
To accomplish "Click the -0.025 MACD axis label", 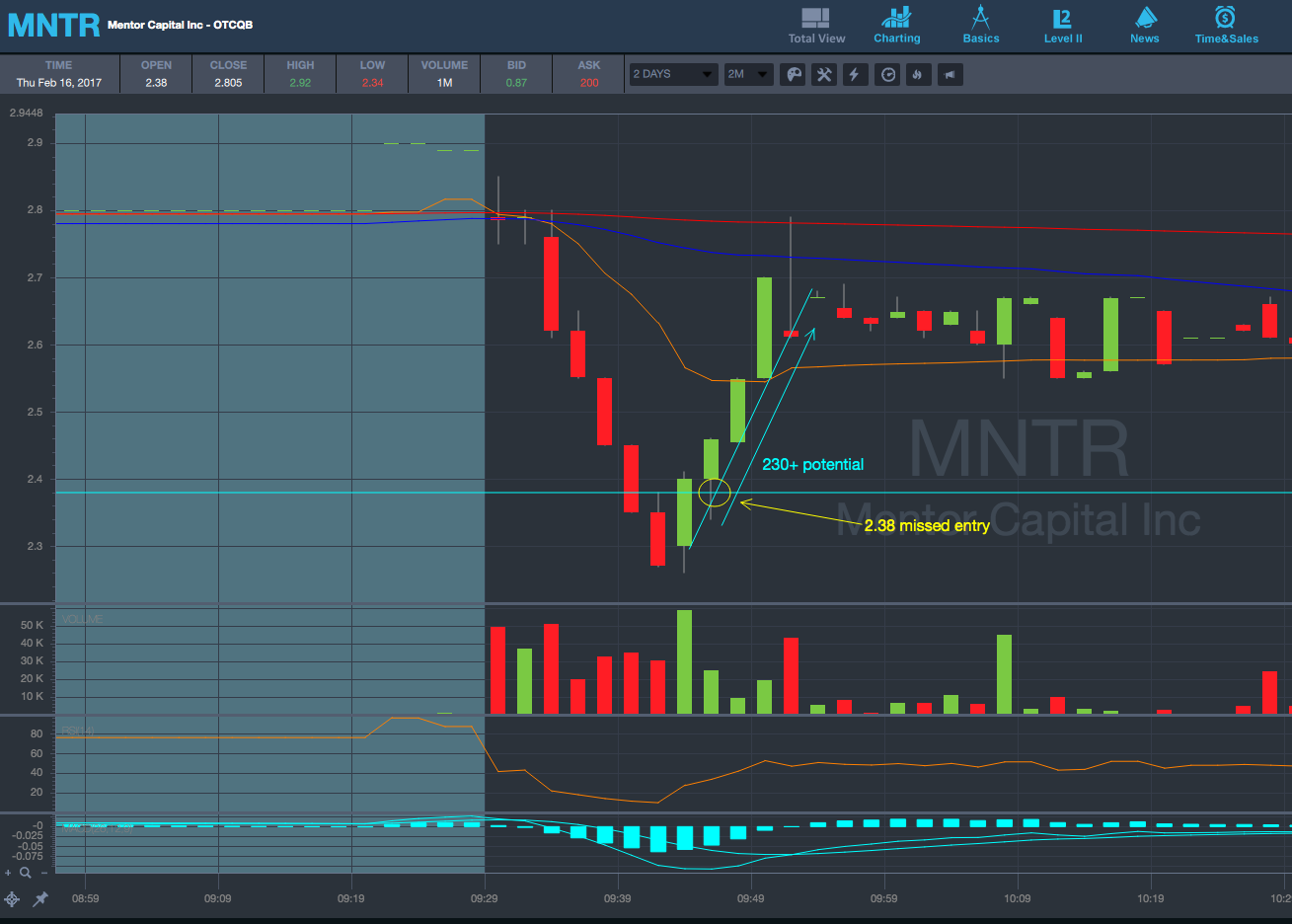I will [x=29, y=835].
